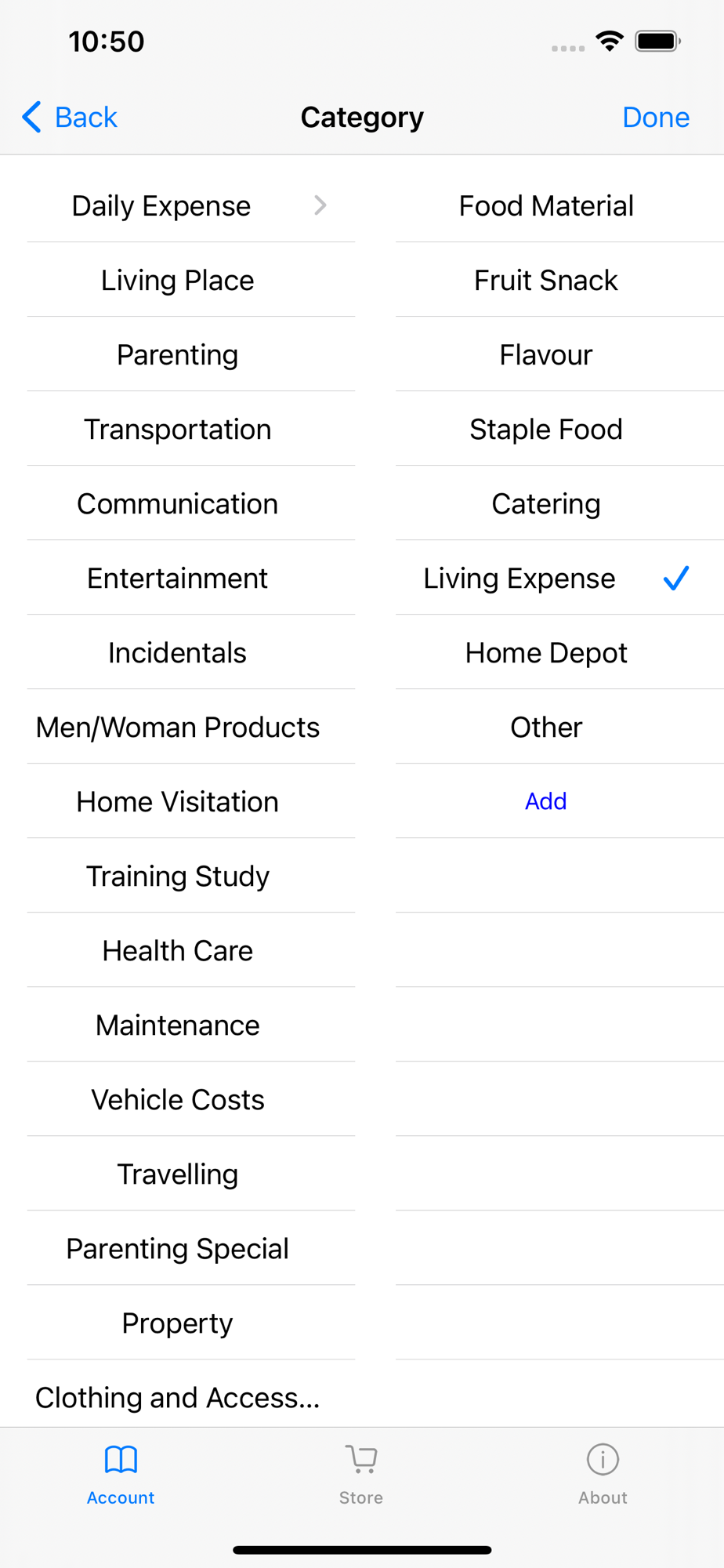The width and height of the screenshot is (724, 1568).
Task: Select the Home Depot subcategory
Action: [546, 652]
